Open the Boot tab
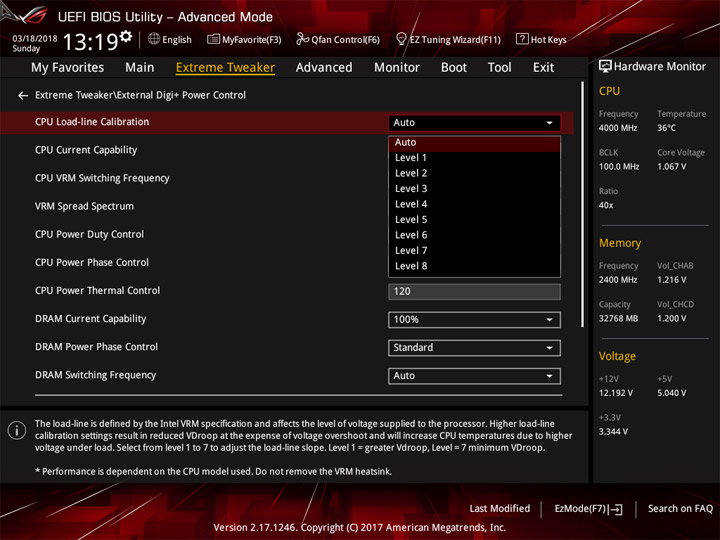The height and width of the screenshot is (540, 720). point(454,68)
